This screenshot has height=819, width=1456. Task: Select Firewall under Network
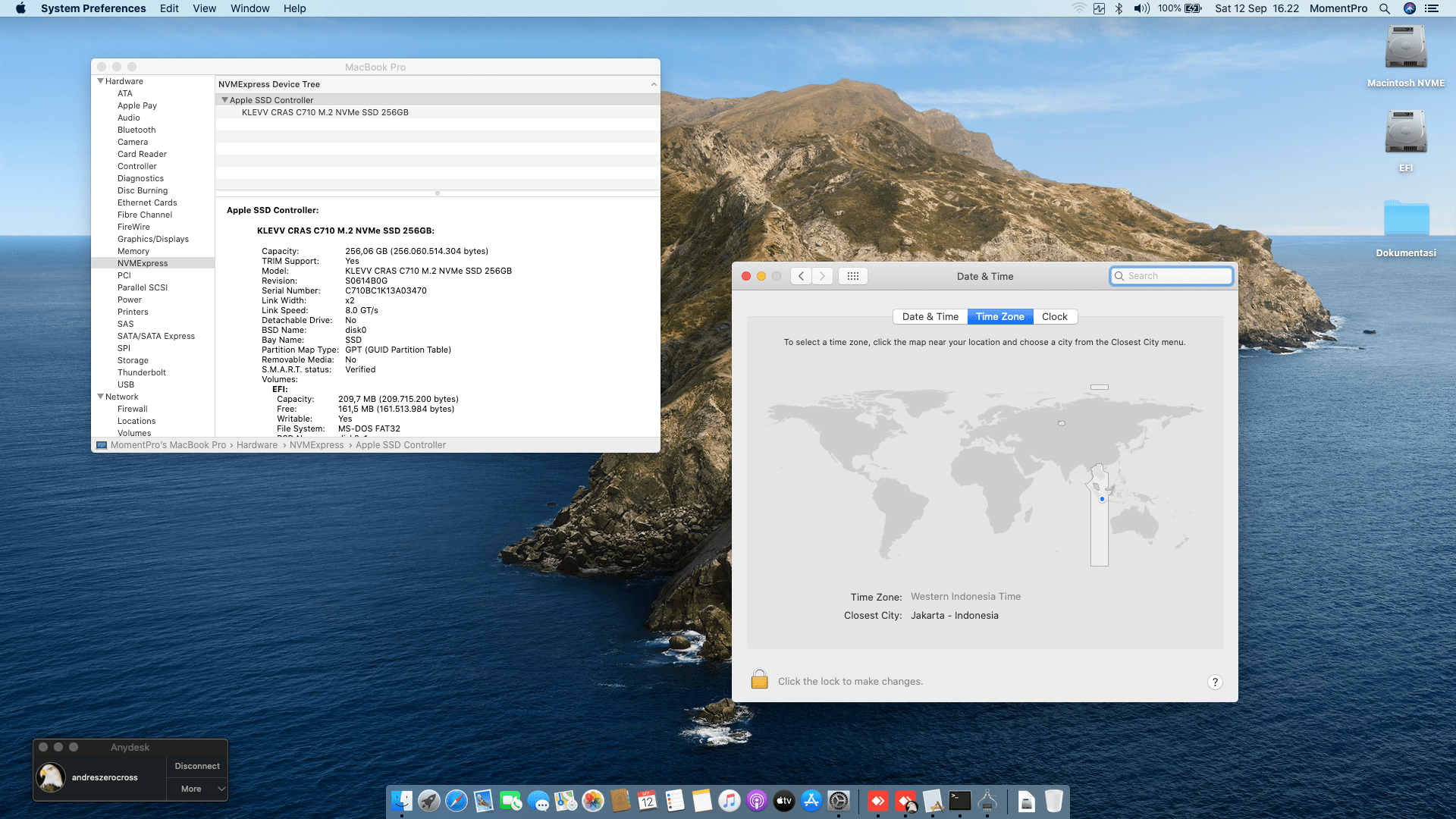133,409
